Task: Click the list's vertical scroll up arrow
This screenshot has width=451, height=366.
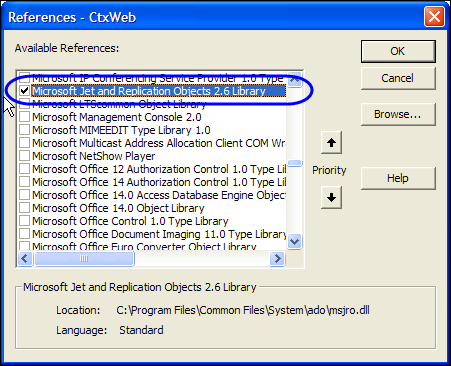Action: click(295, 80)
